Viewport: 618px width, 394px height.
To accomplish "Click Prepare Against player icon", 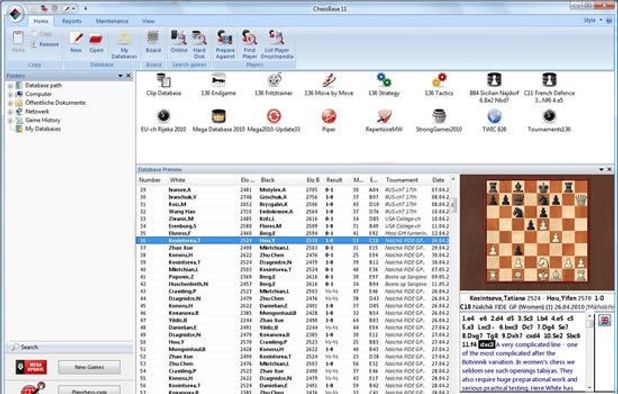I will coord(225,45).
